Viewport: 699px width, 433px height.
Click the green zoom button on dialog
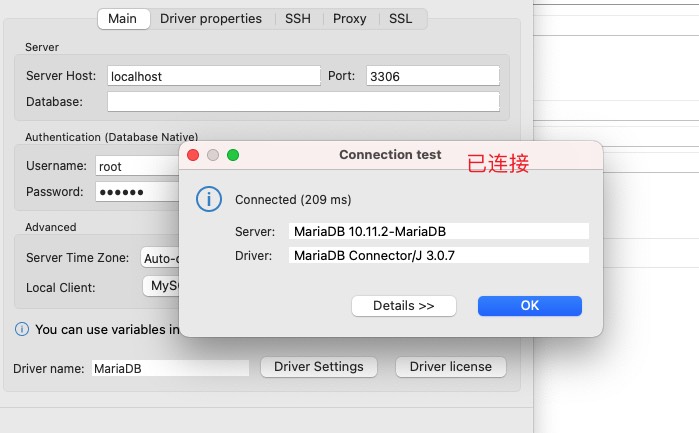233,155
